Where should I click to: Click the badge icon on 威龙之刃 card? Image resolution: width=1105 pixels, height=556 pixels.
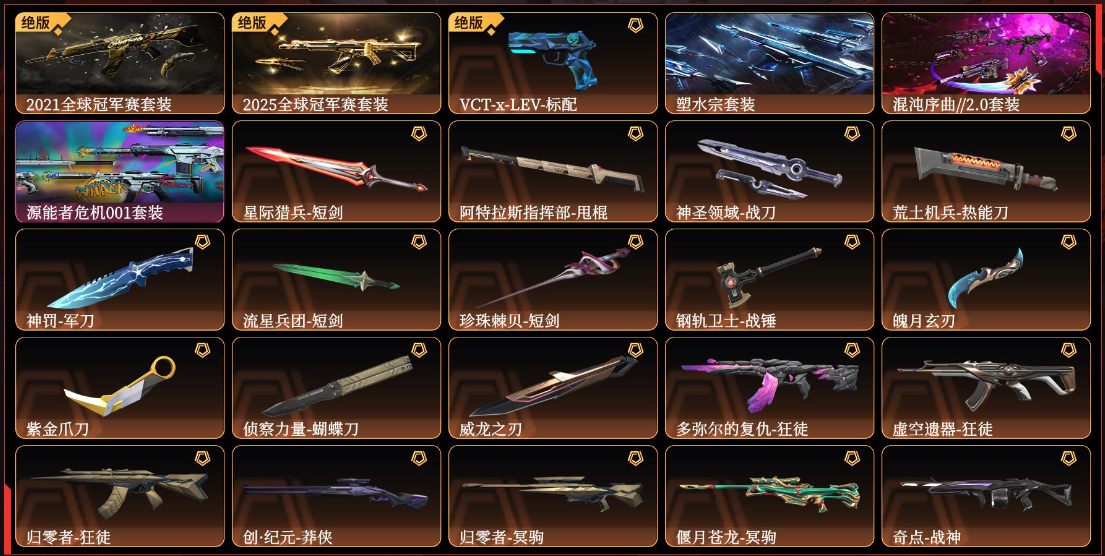636,350
